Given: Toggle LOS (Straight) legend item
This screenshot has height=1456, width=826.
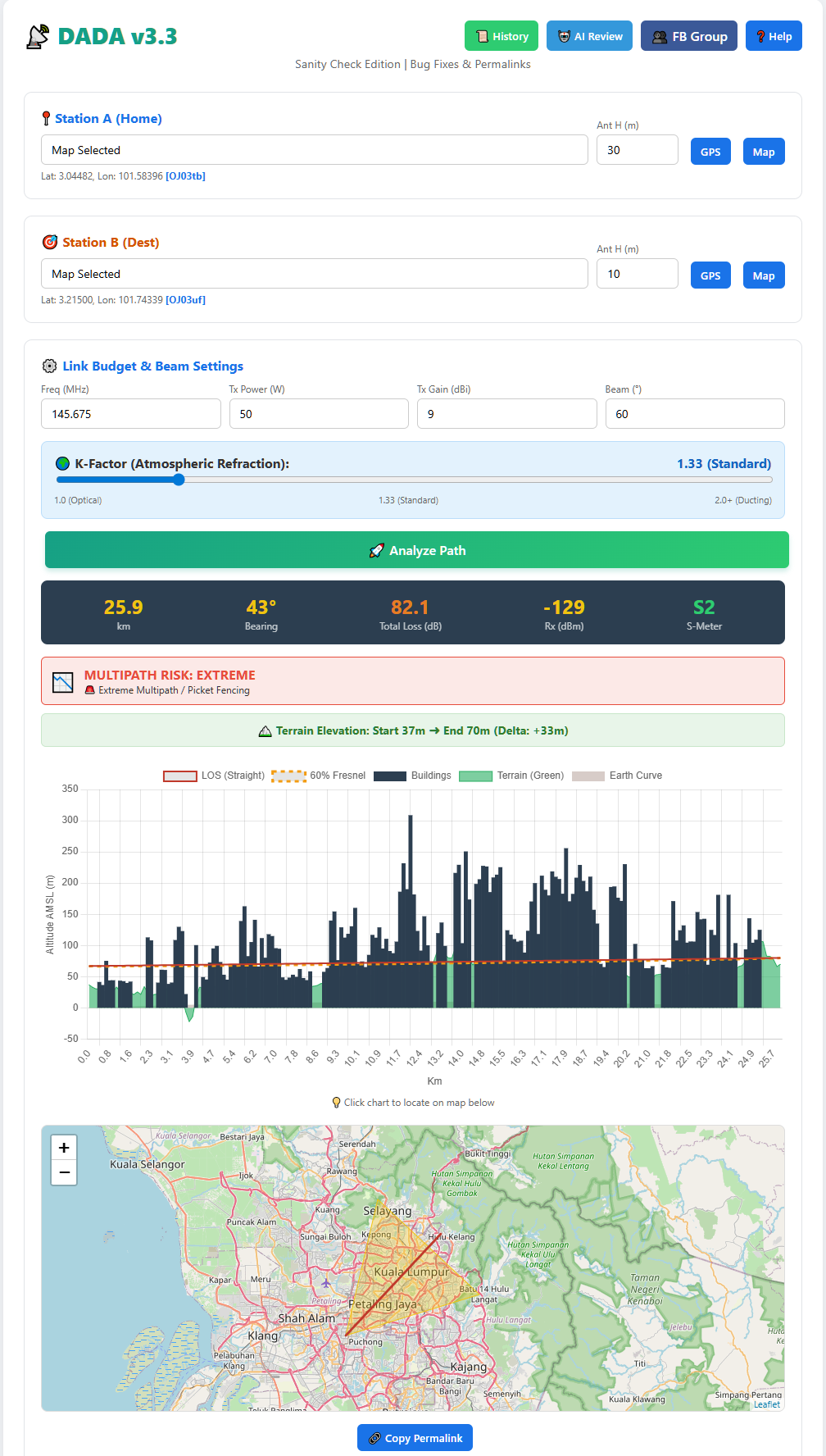Looking at the screenshot, I should (214, 776).
